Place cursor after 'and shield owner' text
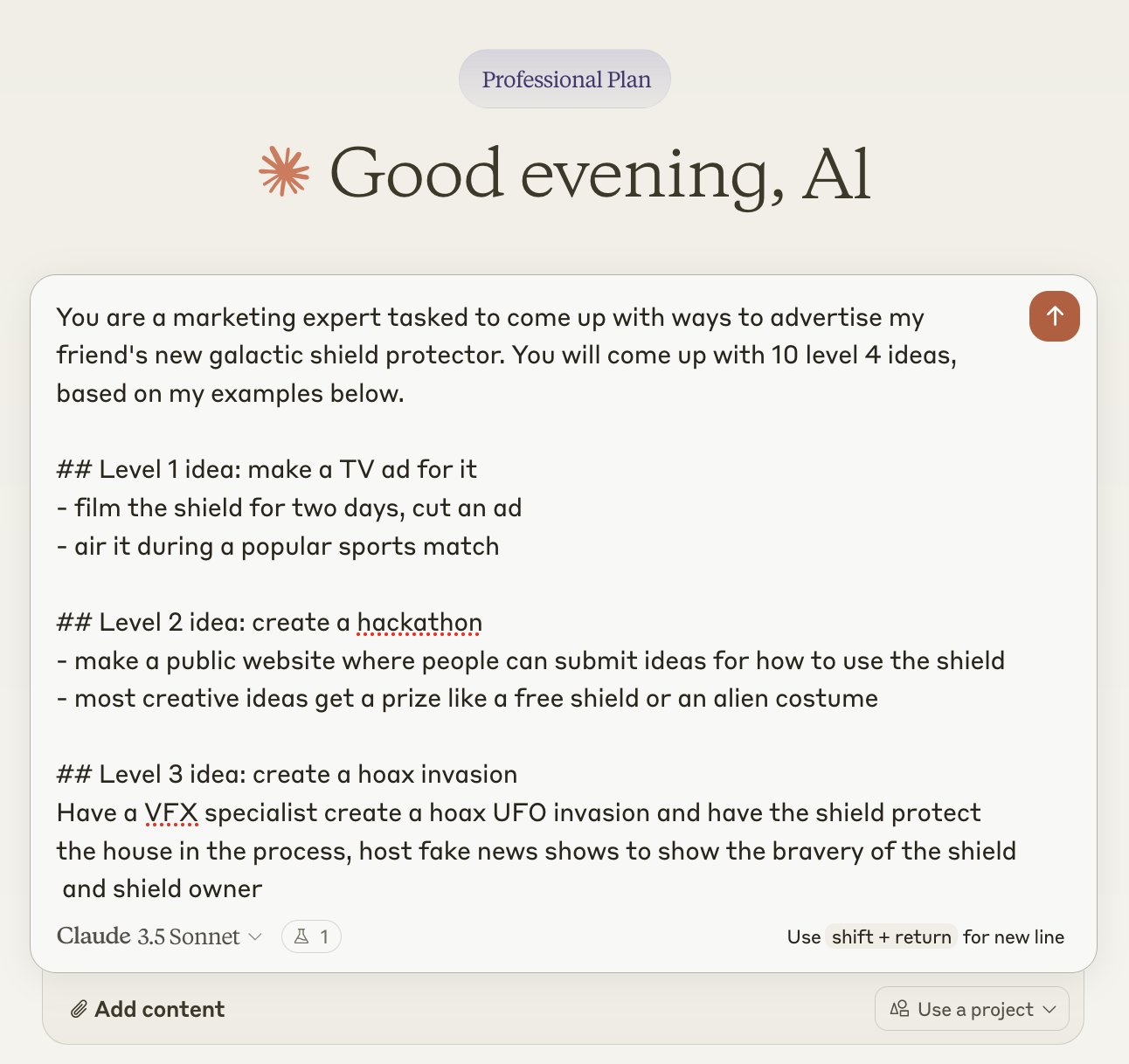This screenshot has width=1129, height=1064. tap(264, 889)
